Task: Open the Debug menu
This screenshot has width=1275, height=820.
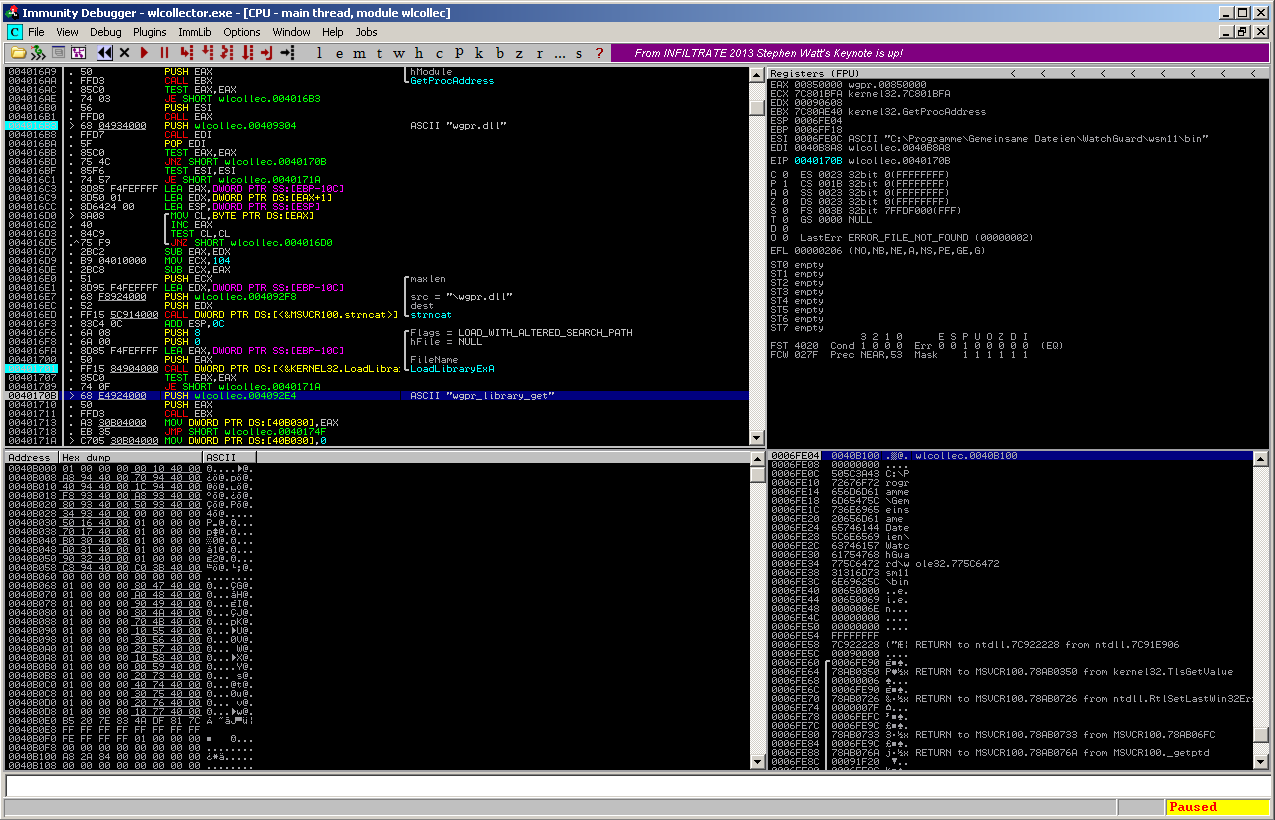Action: (105, 32)
